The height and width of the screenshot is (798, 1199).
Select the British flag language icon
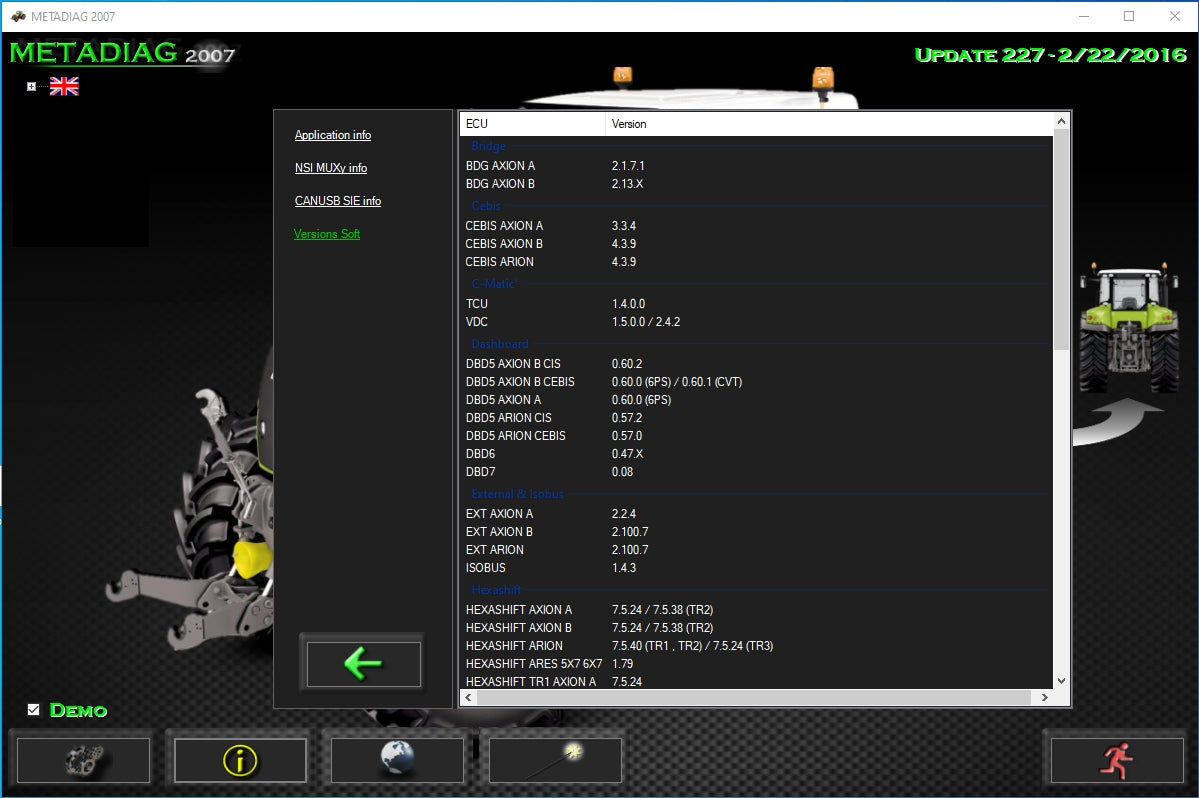[x=63, y=86]
